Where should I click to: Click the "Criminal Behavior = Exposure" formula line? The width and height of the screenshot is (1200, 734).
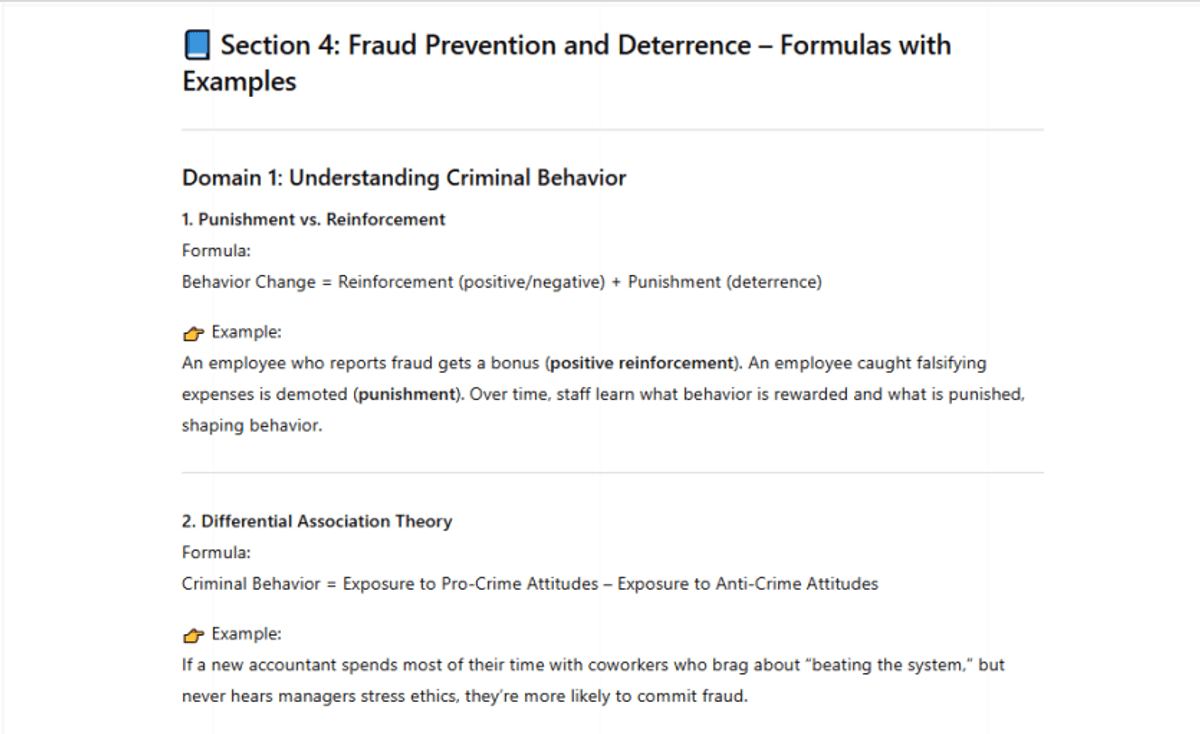click(x=530, y=584)
